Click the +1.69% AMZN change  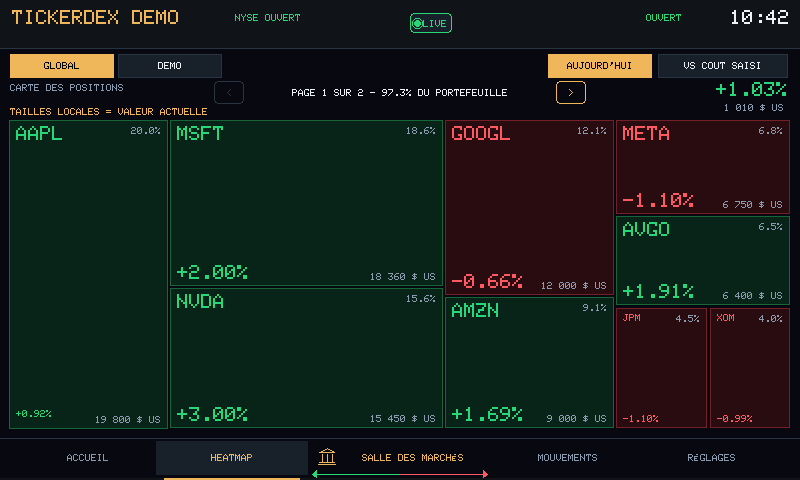(487, 414)
